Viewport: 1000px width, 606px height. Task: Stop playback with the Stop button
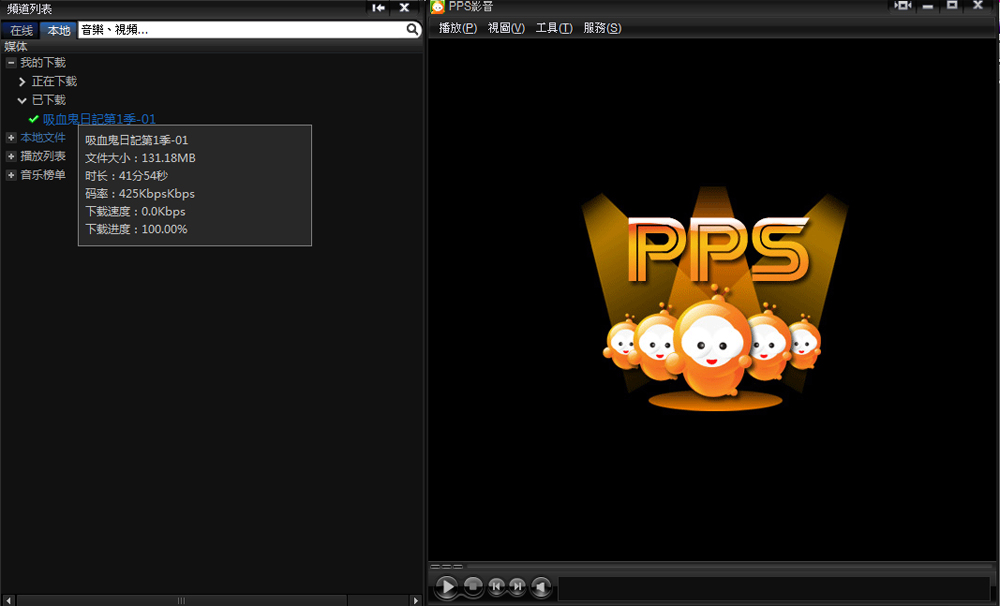pyautogui.click(x=473, y=585)
